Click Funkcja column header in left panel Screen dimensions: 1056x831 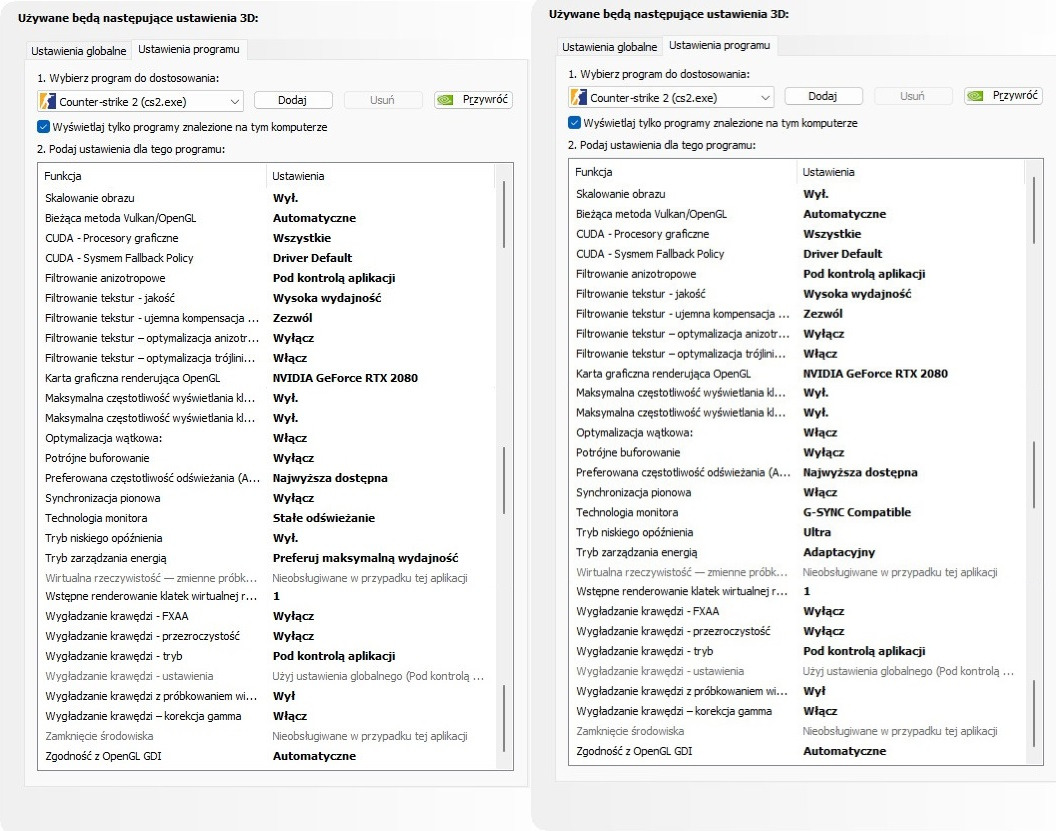(x=152, y=176)
